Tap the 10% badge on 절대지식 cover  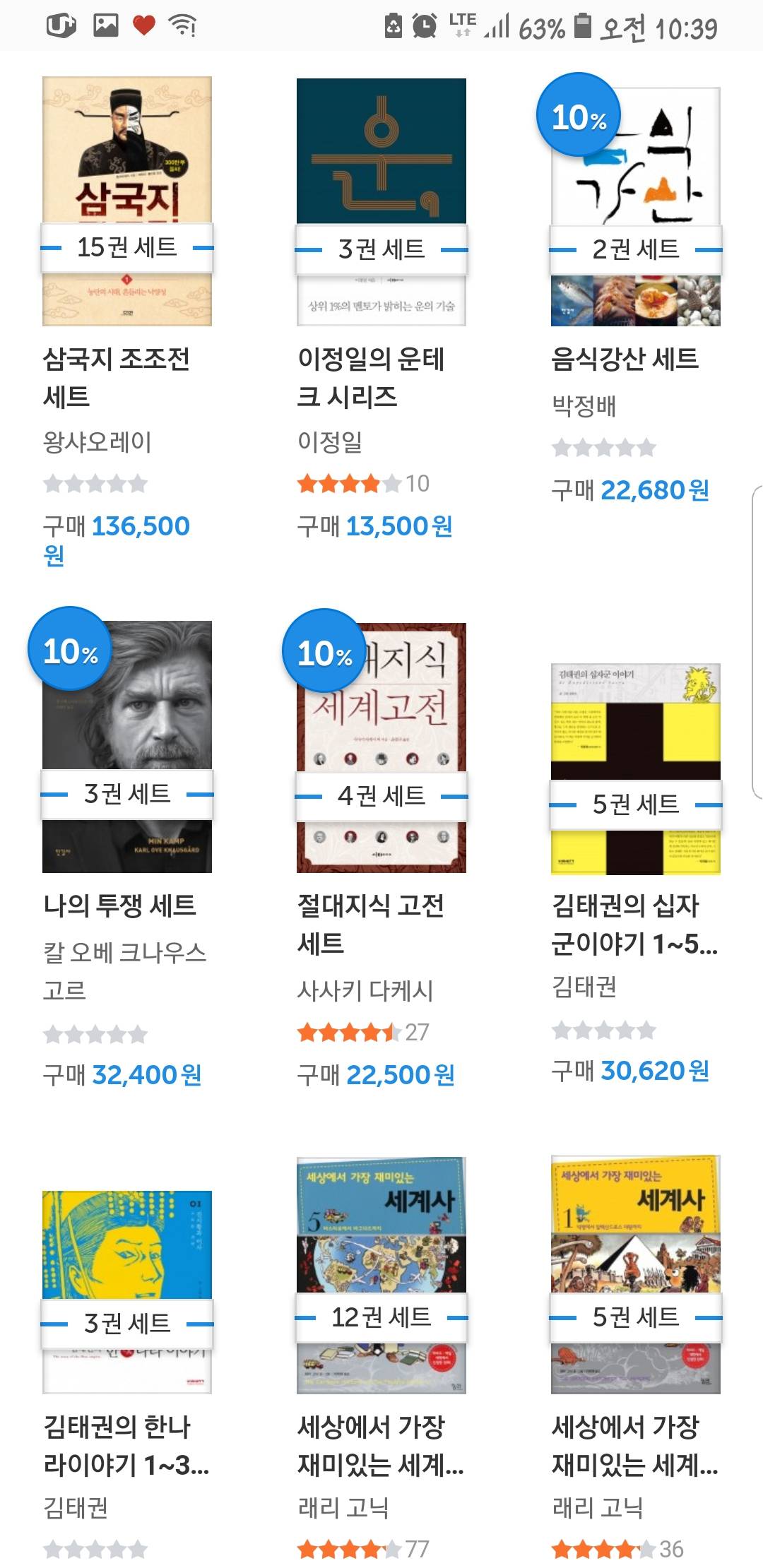tap(324, 651)
